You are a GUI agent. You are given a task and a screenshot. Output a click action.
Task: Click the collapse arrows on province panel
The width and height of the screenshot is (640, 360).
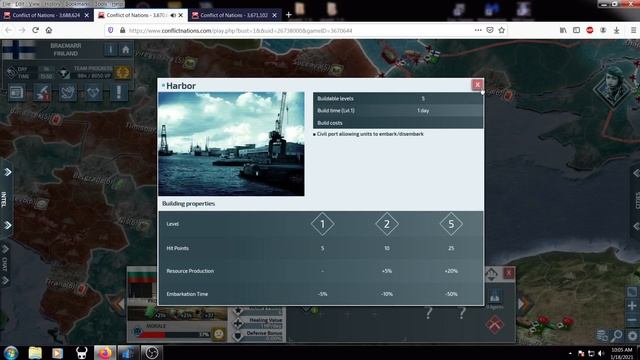(492, 274)
